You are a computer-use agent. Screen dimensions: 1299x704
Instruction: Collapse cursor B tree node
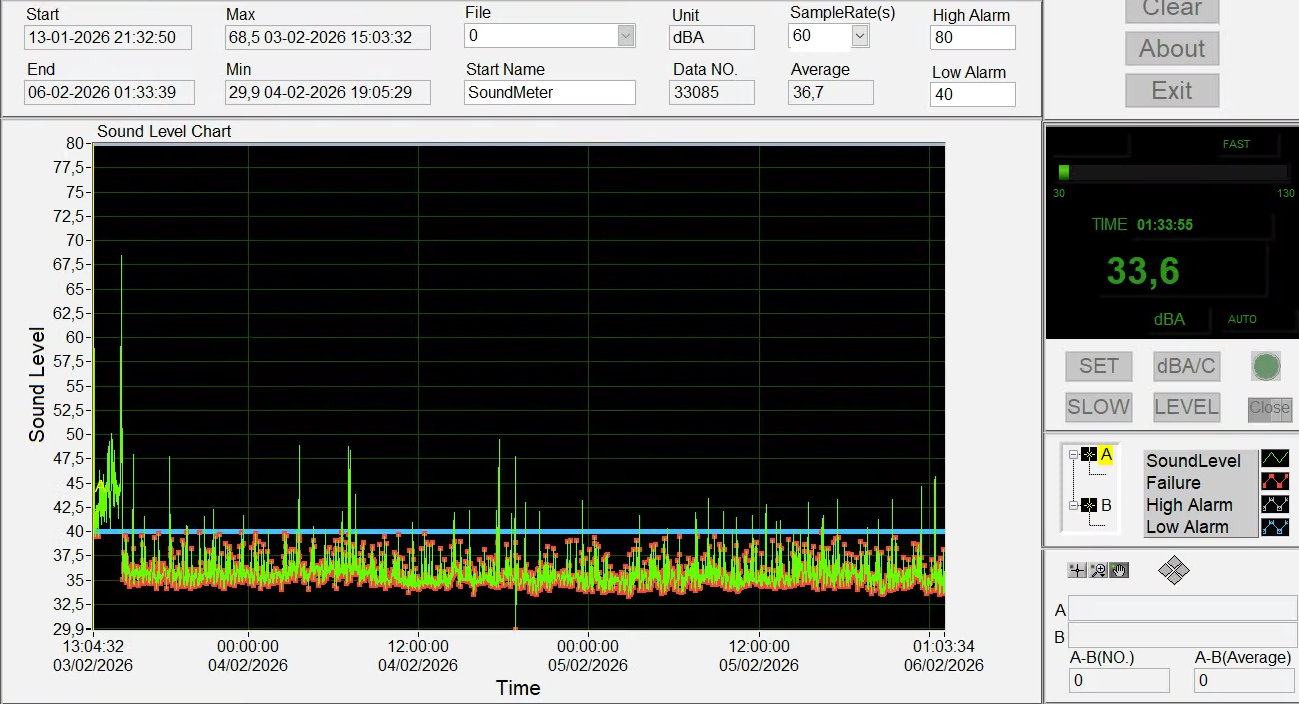(x=1073, y=505)
